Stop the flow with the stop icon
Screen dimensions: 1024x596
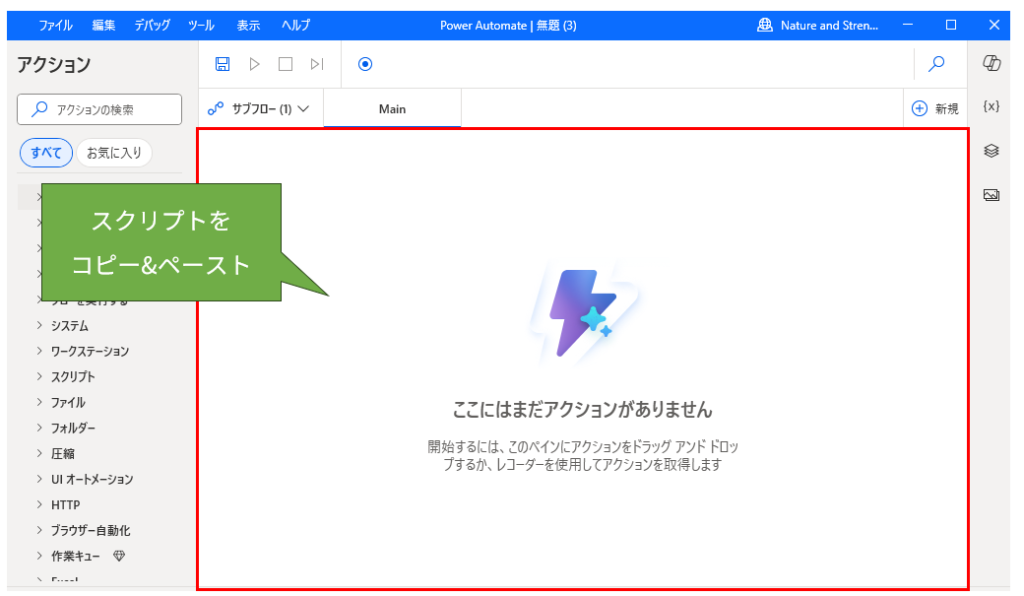point(285,63)
